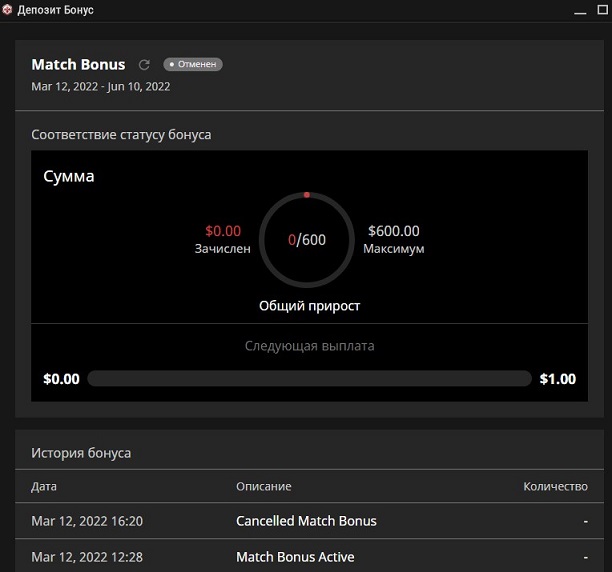The width and height of the screenshot is (612, 572).
Task: Click the refresh icon beside Match Bonus
Action: pos(144,65)
